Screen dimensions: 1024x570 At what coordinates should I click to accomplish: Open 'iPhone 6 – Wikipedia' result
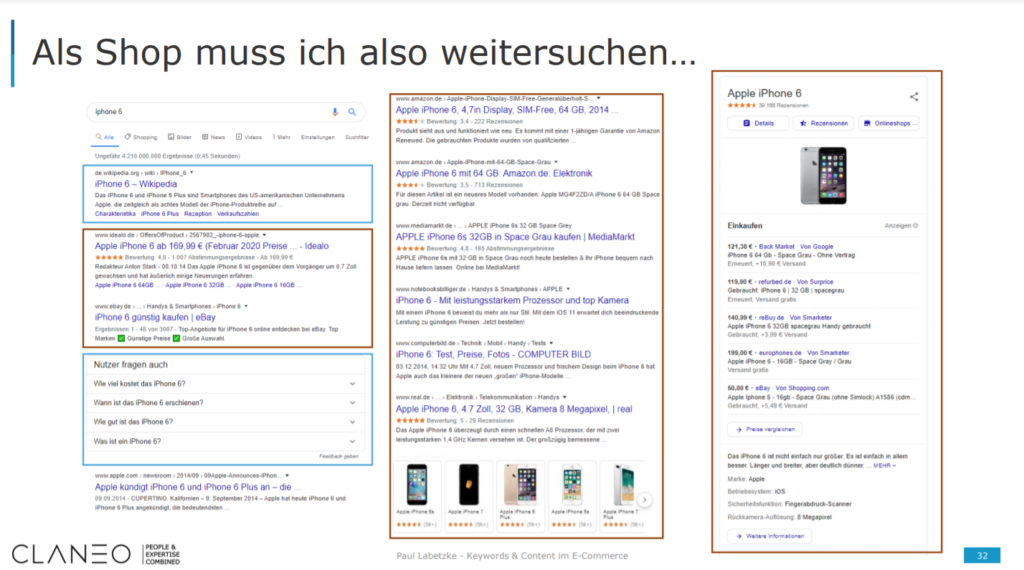(x=136, y=184)
